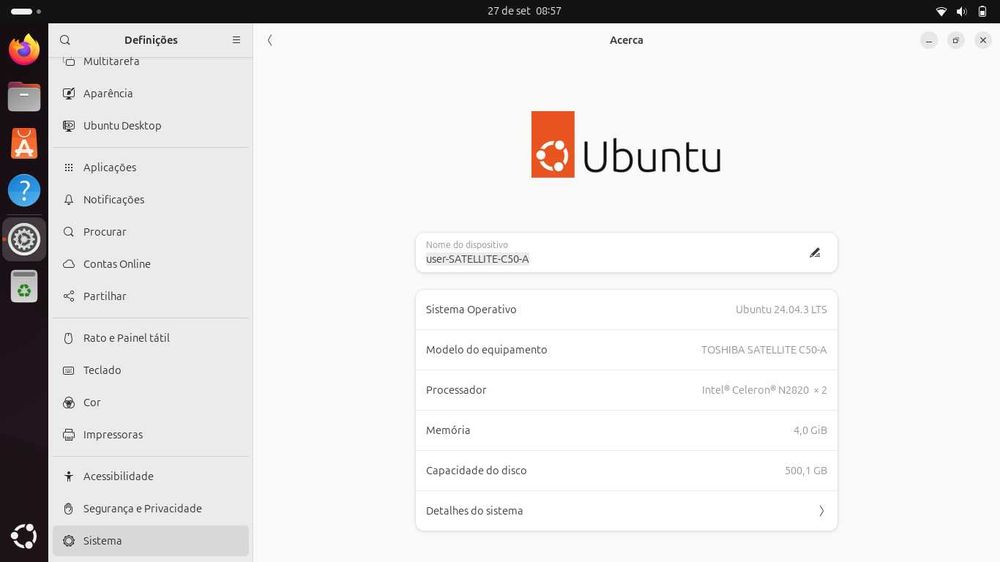
Task: Click the search icon in Definições
Action: point(65,40)
